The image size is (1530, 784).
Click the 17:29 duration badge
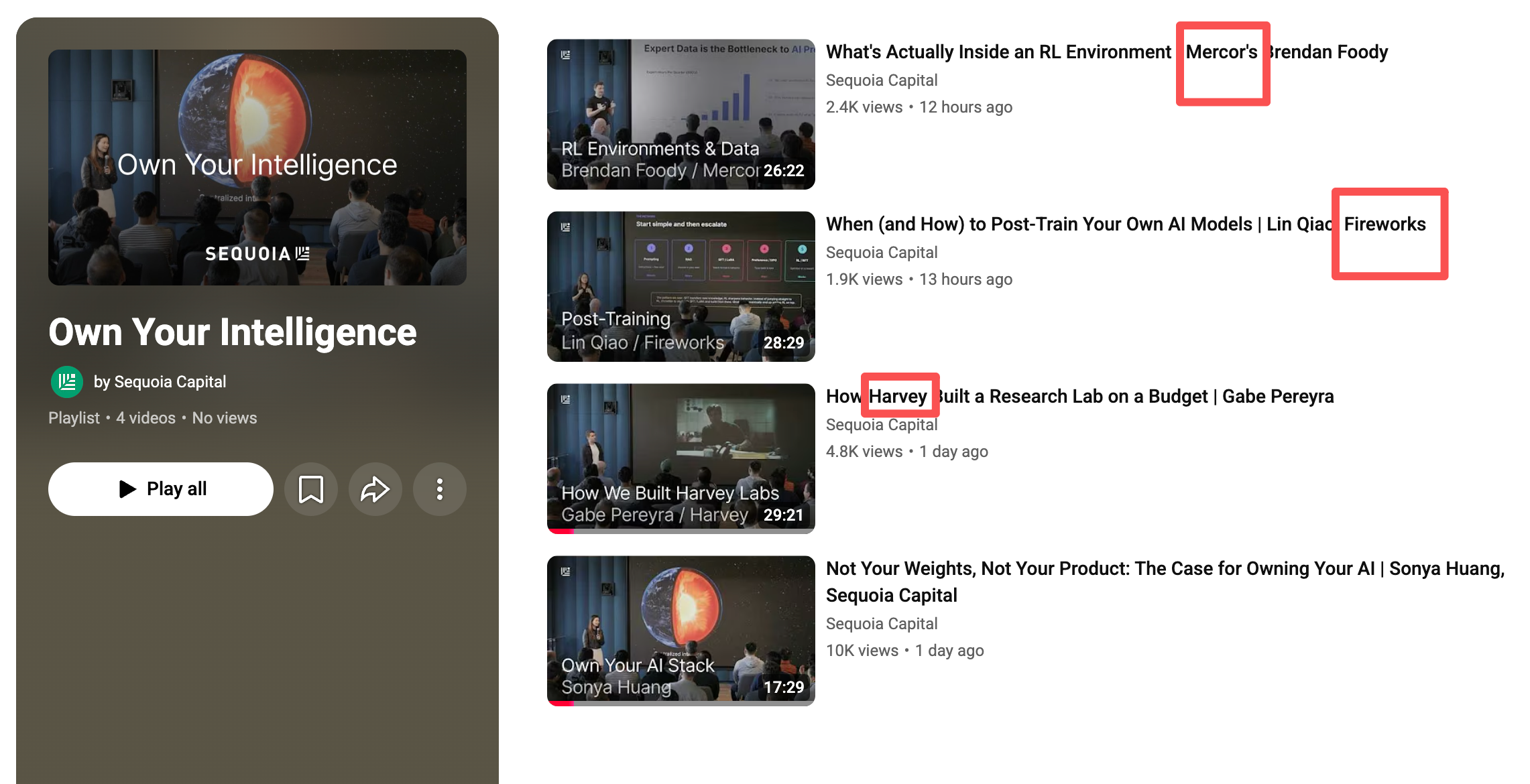tap(784, 688)
